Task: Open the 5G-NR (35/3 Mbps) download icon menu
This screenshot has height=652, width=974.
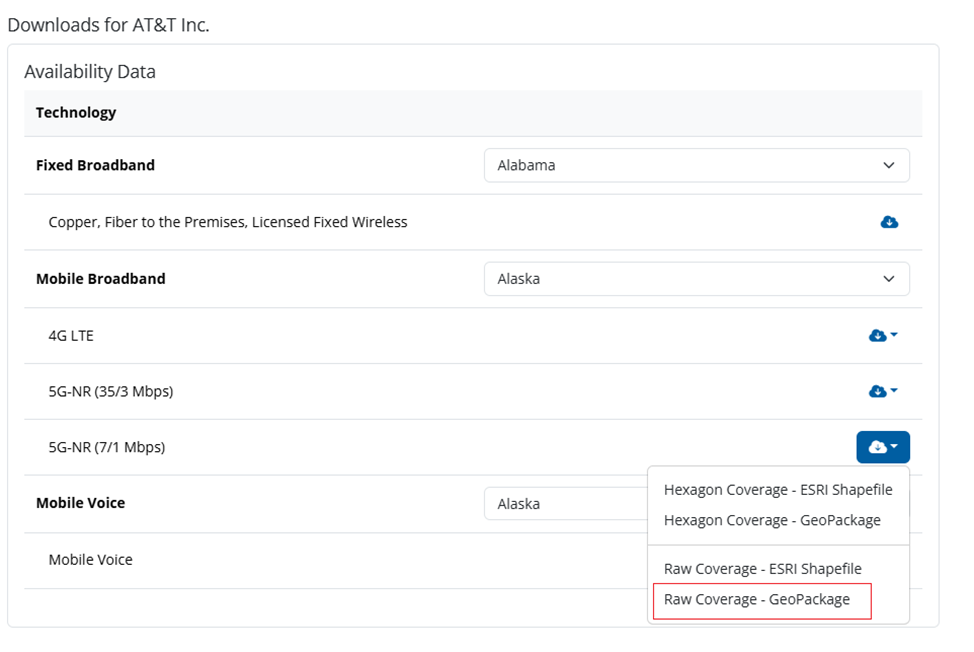Action: pyautogui.click(x=882, y=391)
